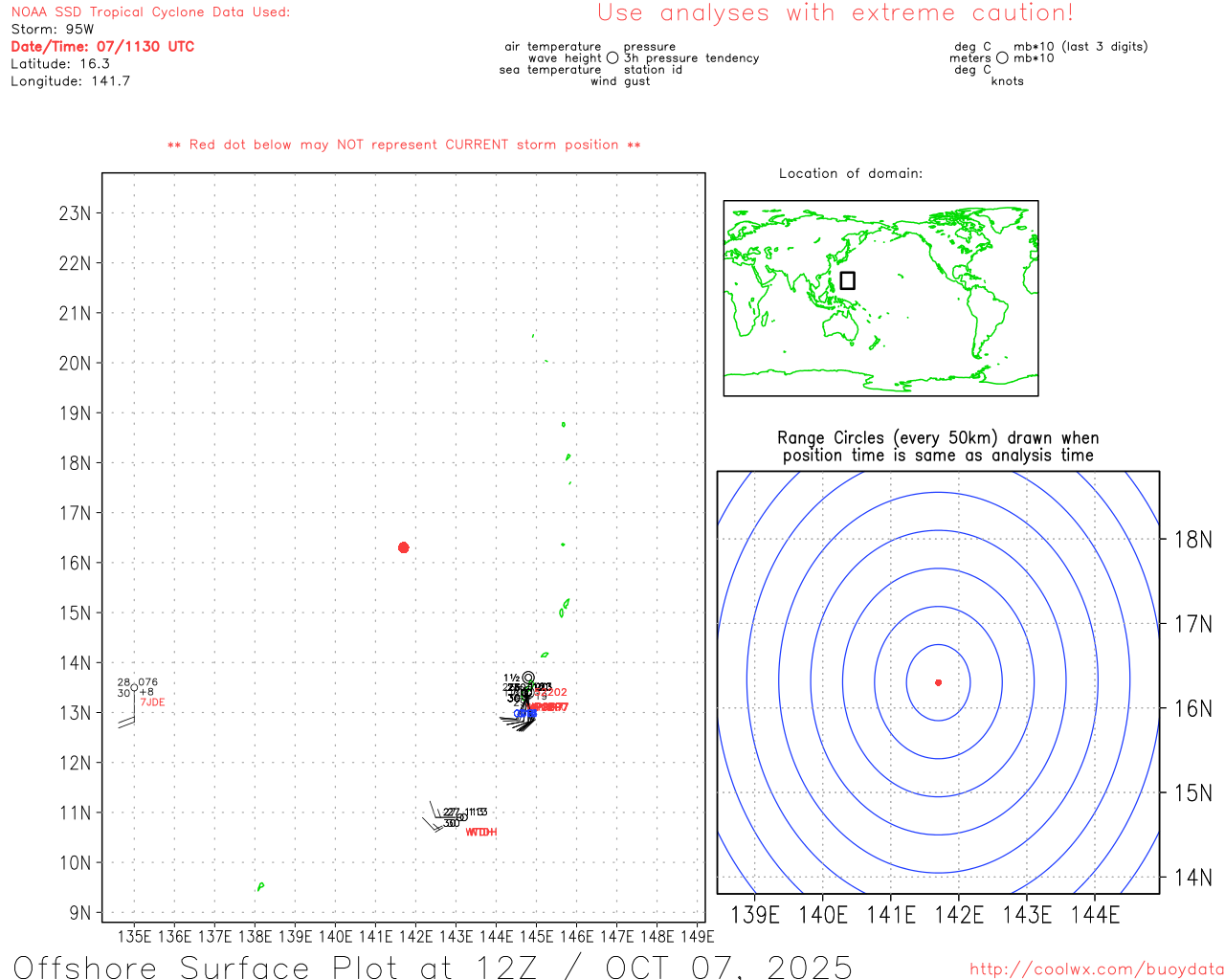Screen dimensions: 1225x980
Task: Click 'sea temperature' in the legend
Action: (x=550, y=70)
